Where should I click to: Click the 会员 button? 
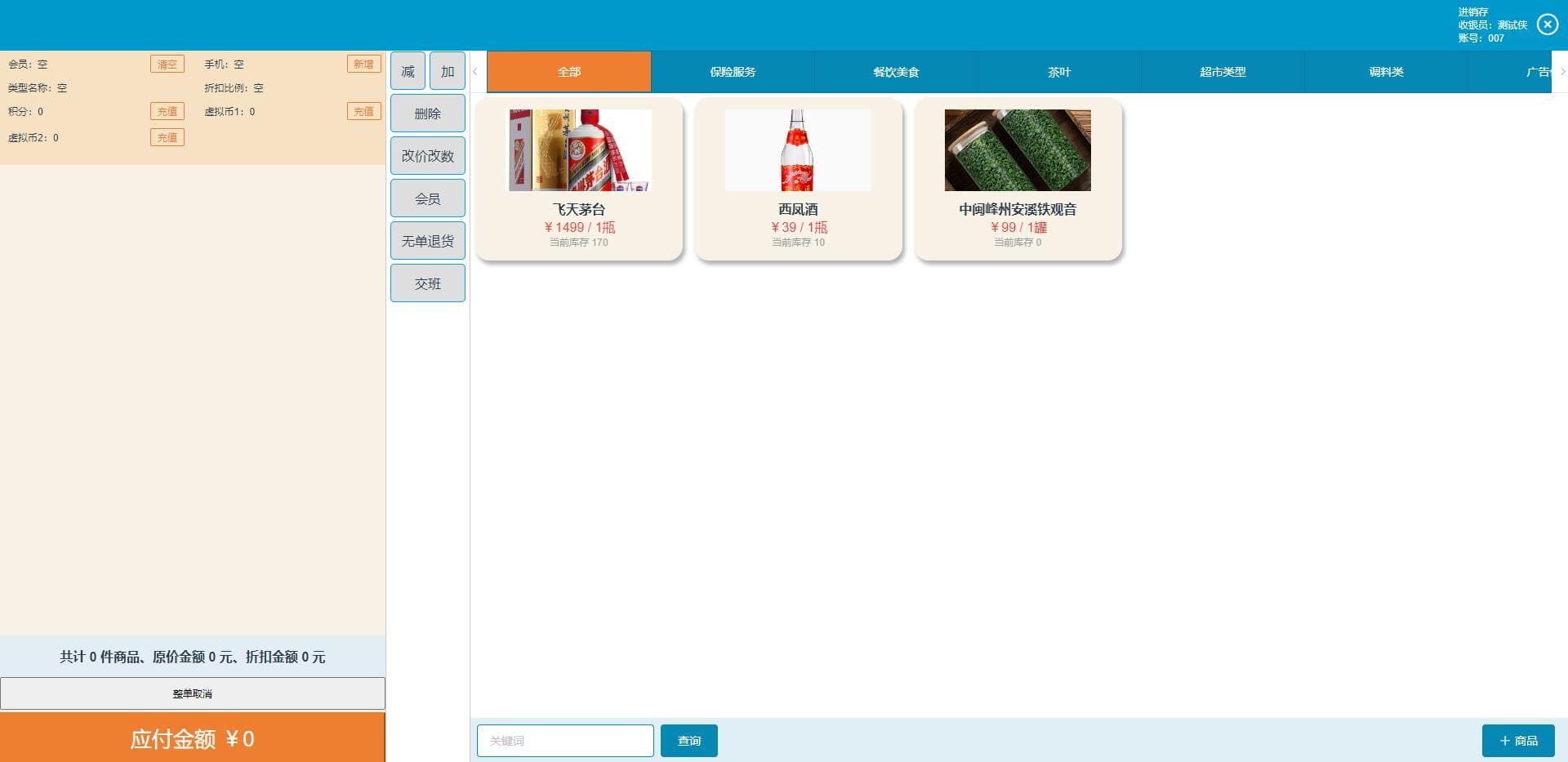tap(428, 198)
